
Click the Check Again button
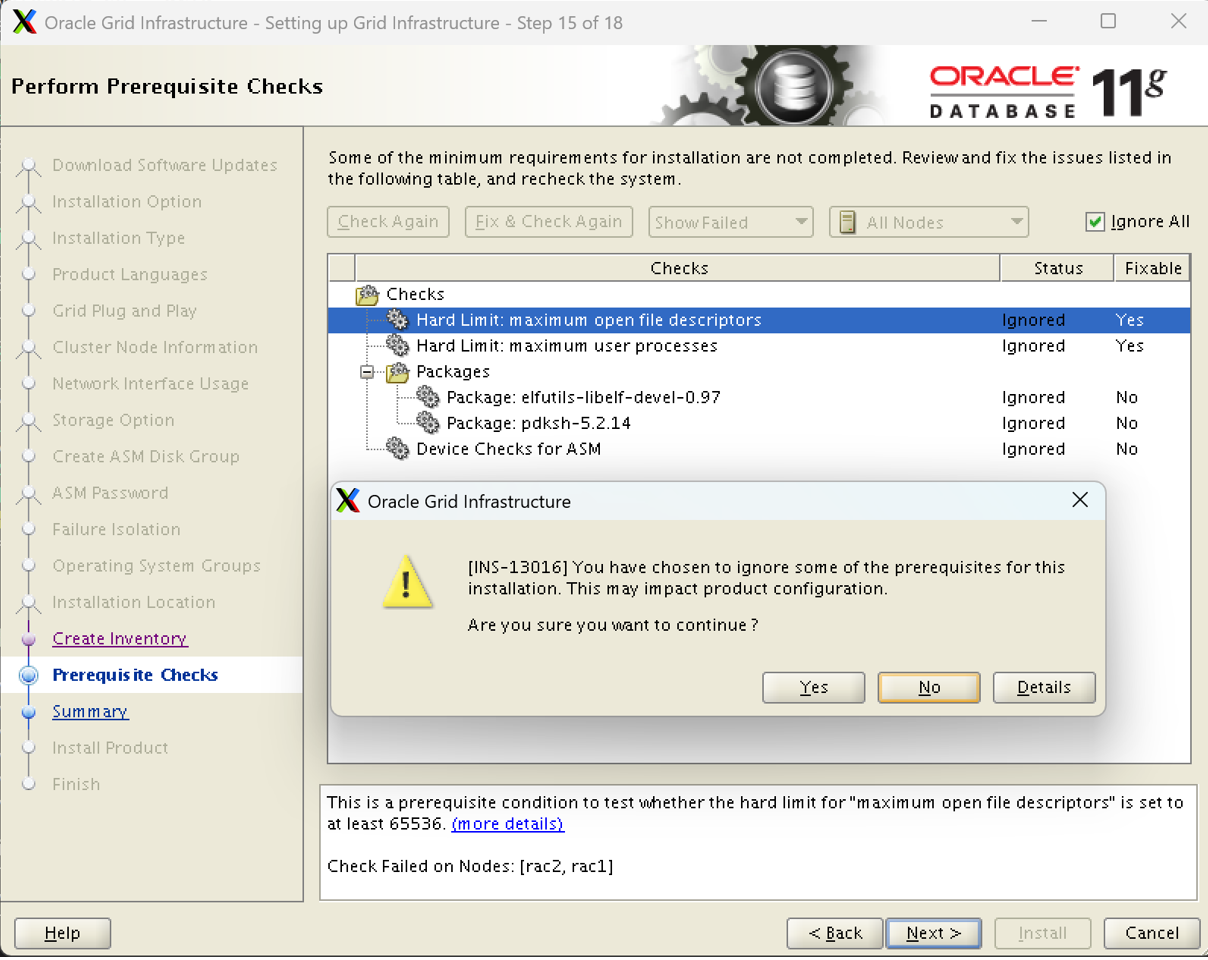point(388,222)
